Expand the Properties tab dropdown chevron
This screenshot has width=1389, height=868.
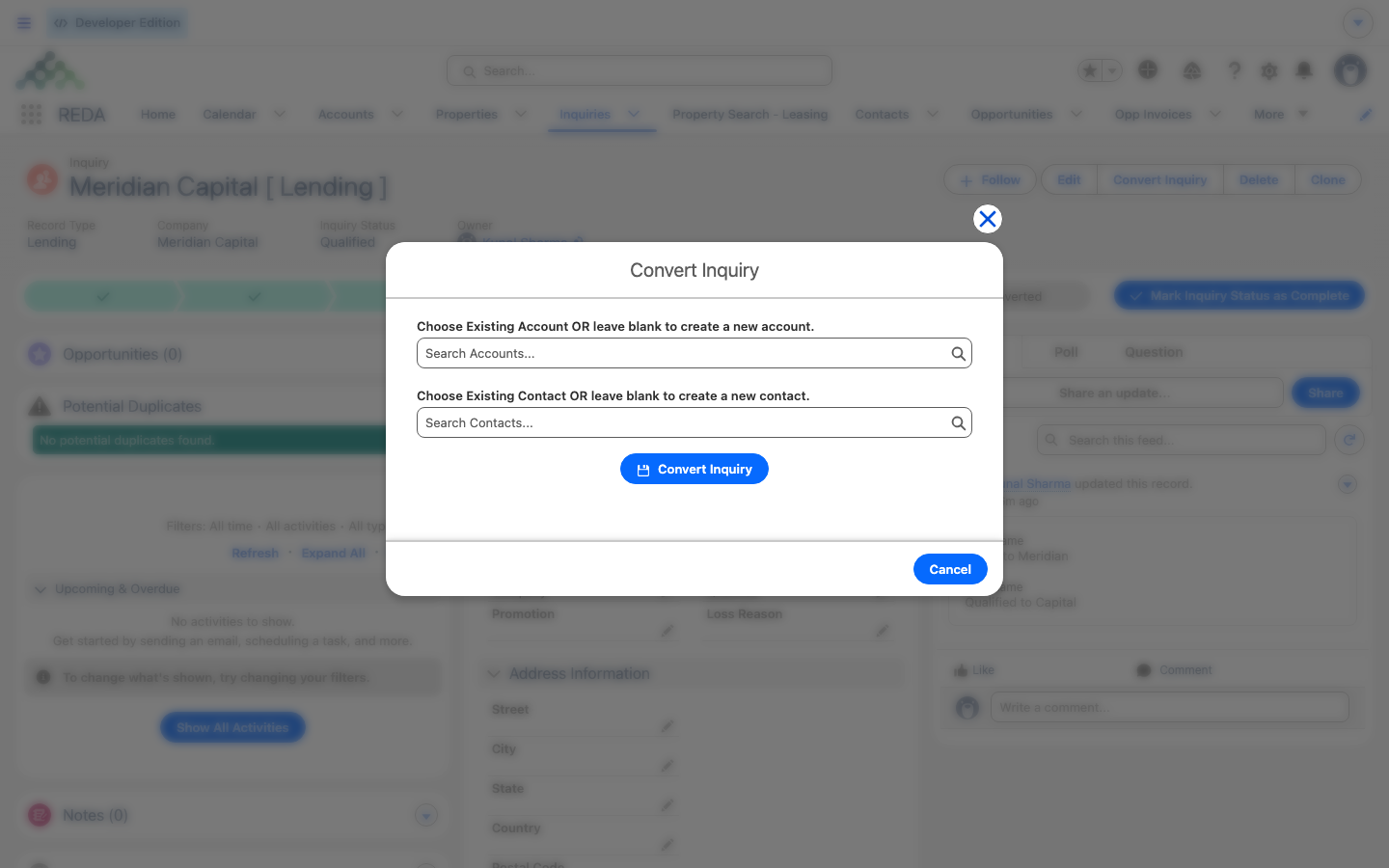(x=521, y=114)
